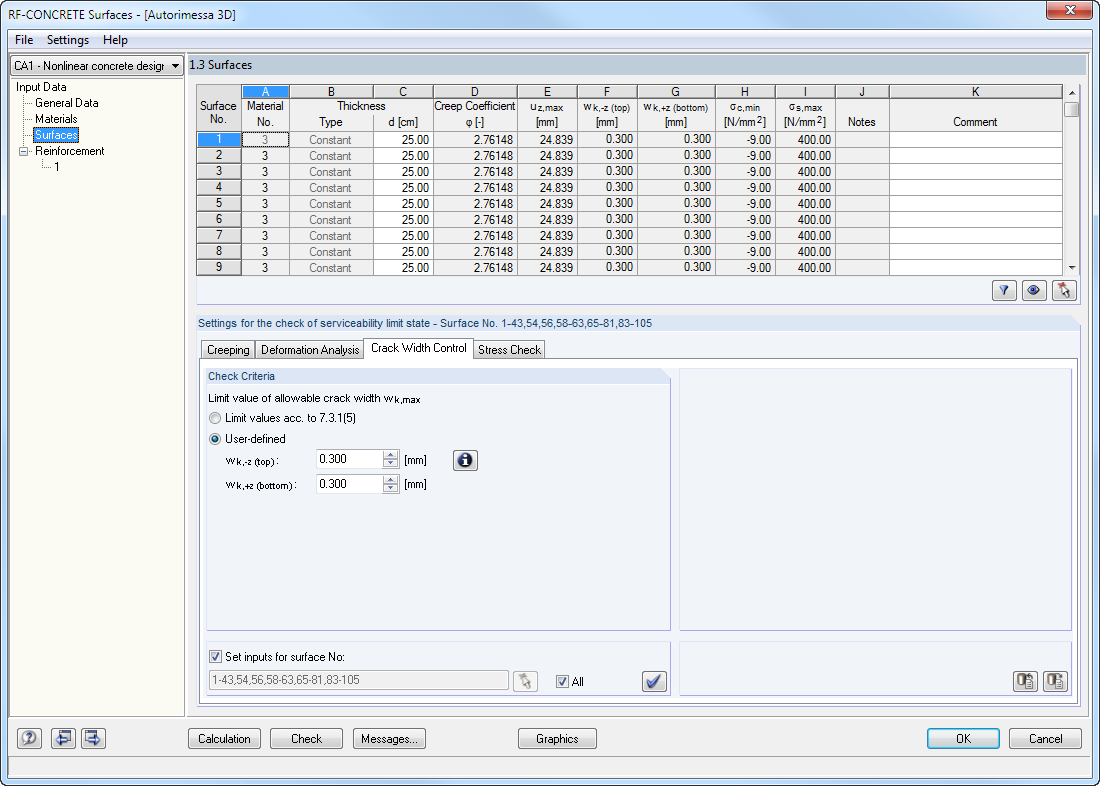Collapse the Reinforcement tree node
This screenshot has height=786, width=1100.
pos(24,151)
